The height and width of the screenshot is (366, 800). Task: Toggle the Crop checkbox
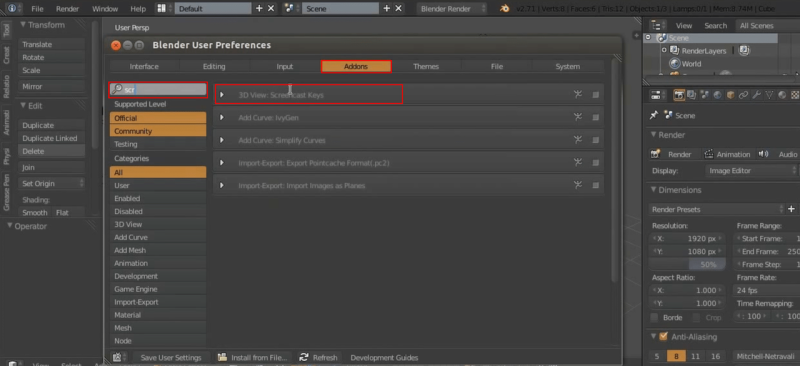point(697,318)
